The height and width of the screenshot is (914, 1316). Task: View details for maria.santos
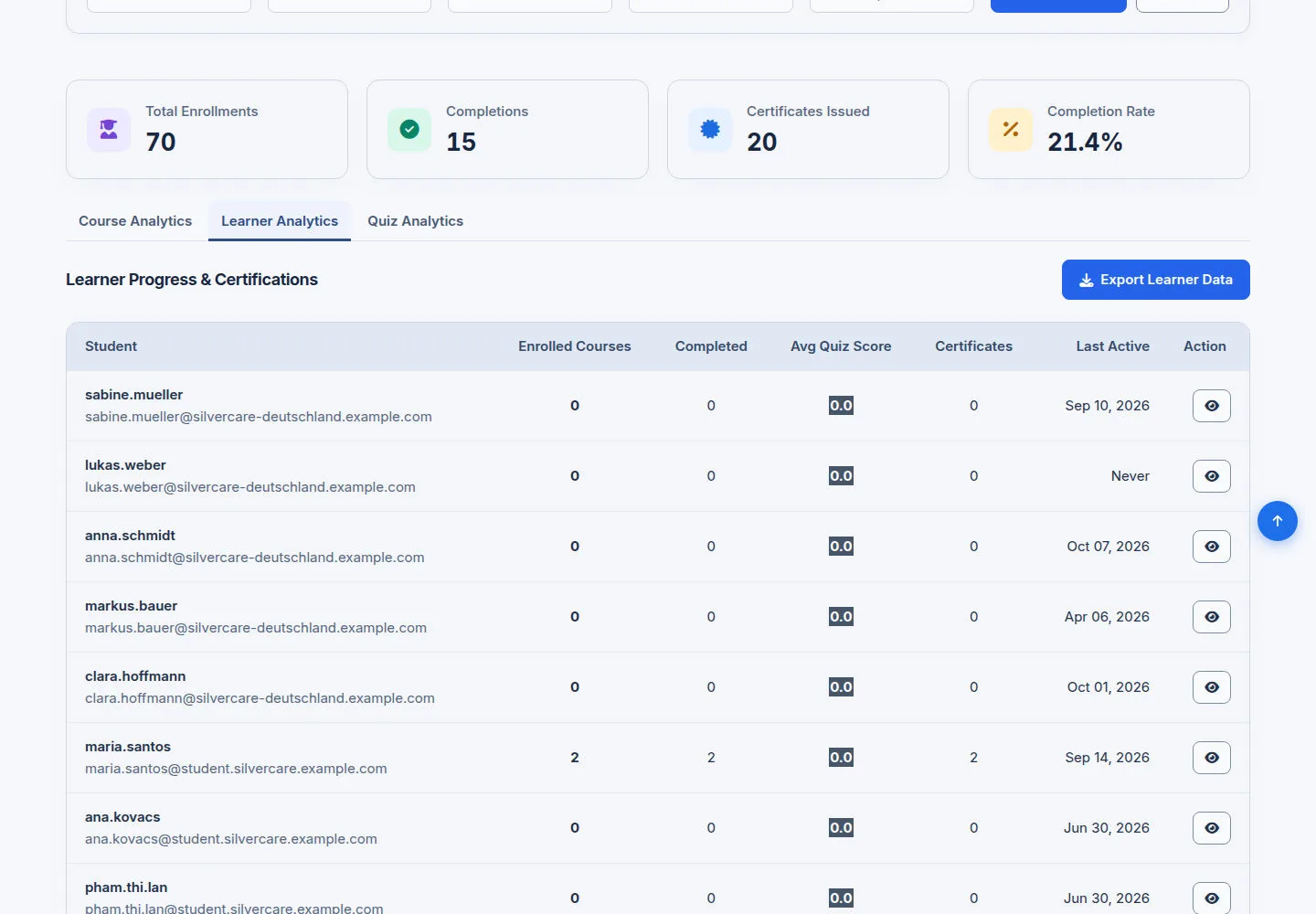click(x=1212, y=758)
